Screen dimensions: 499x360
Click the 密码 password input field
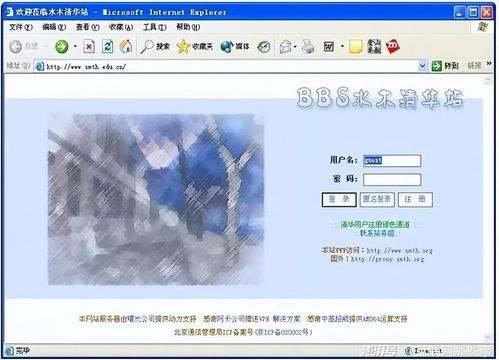click(392, 180)
